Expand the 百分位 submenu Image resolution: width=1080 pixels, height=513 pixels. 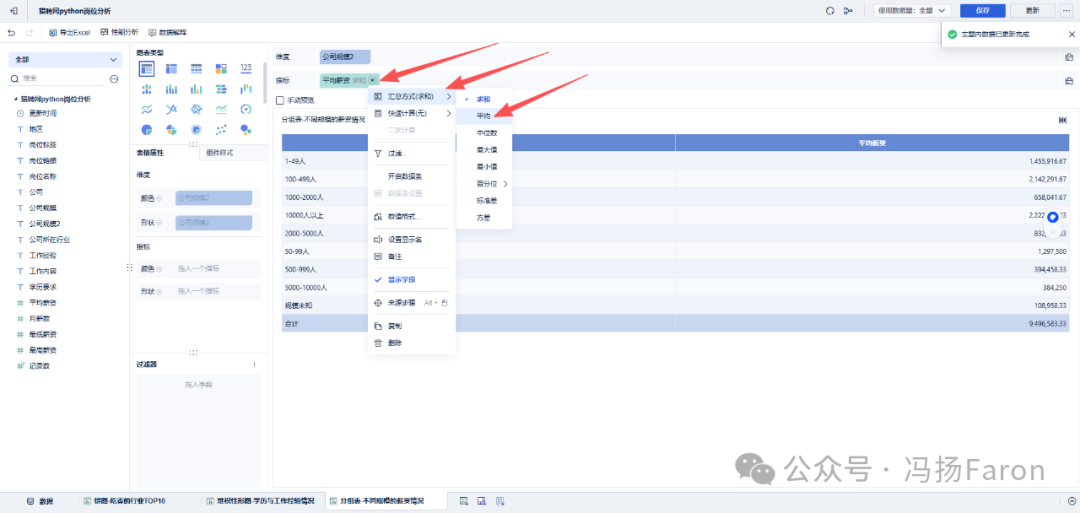[484, 184]
